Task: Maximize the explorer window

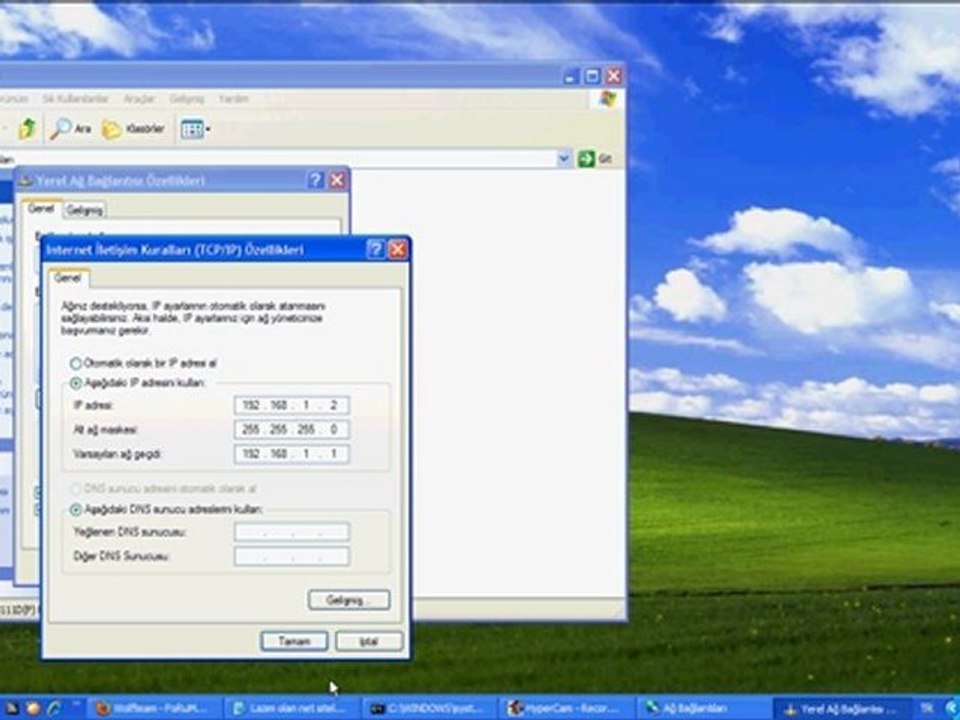Action: pyautogui.click(x=592, y=76)
